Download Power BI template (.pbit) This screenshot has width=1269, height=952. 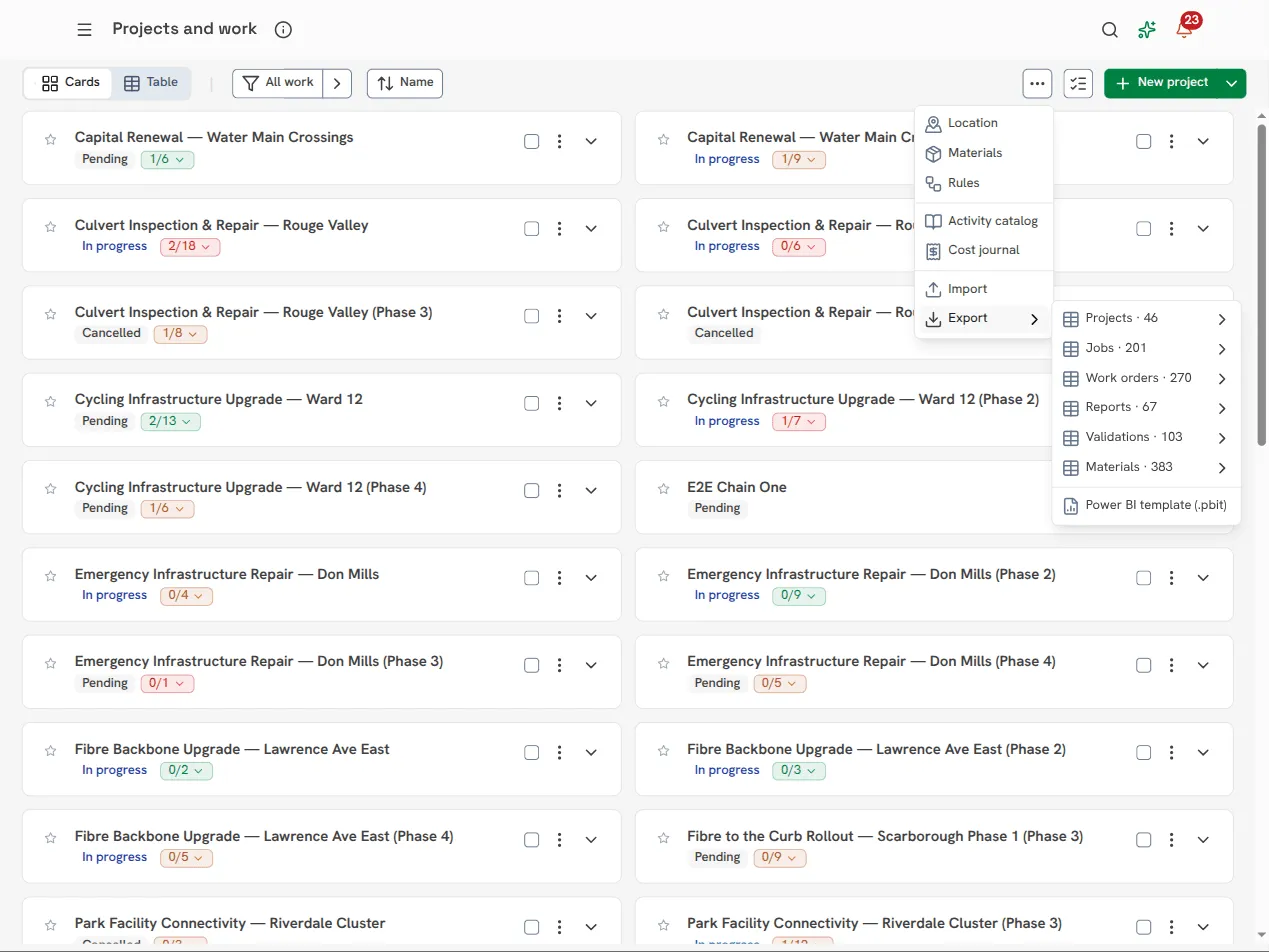(1146, 506)
